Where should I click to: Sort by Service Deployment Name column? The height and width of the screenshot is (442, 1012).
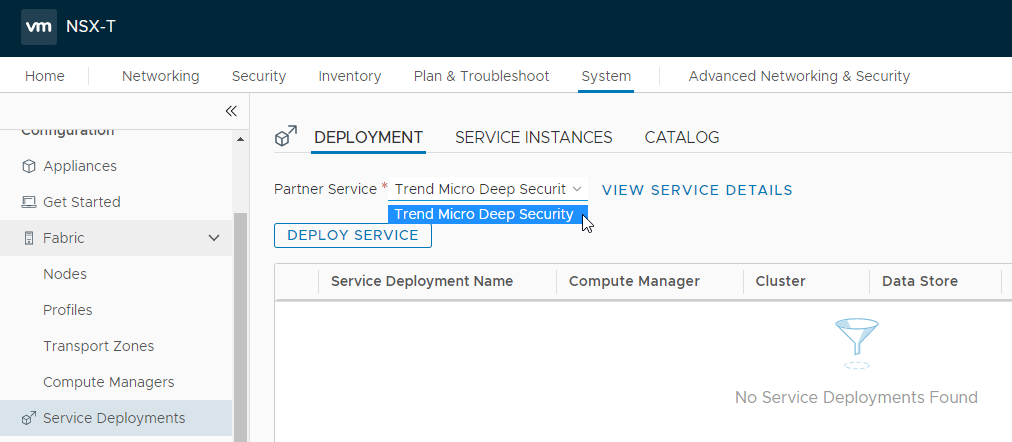421,281
